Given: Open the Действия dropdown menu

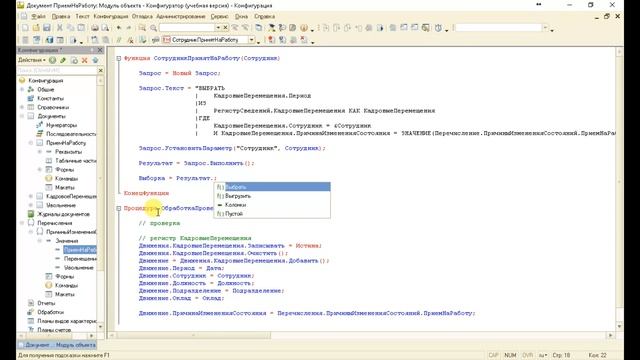Looking at the screenshot, I should pyautogui.click(x=32, y=60).
